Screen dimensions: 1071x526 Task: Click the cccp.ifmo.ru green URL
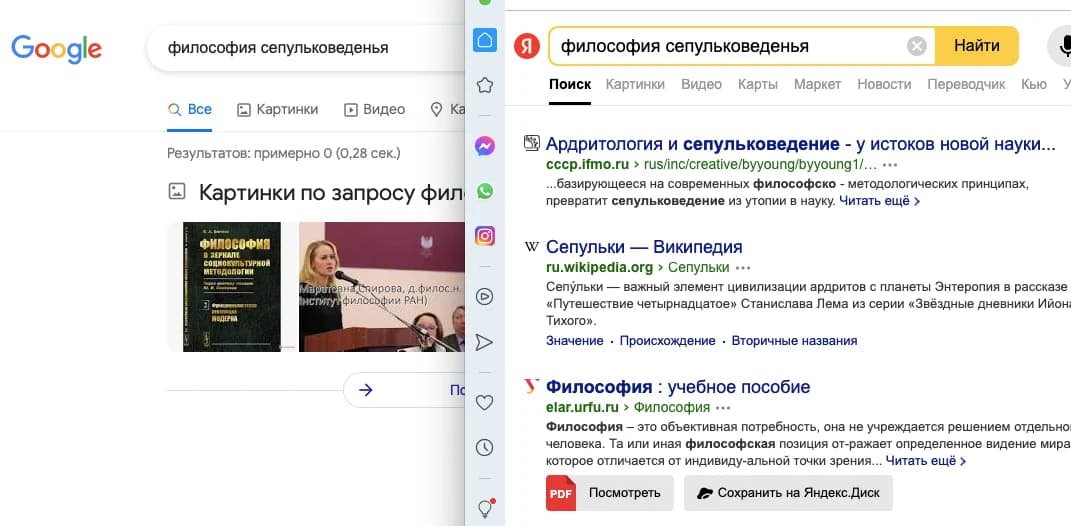click(x=589, y=165)
